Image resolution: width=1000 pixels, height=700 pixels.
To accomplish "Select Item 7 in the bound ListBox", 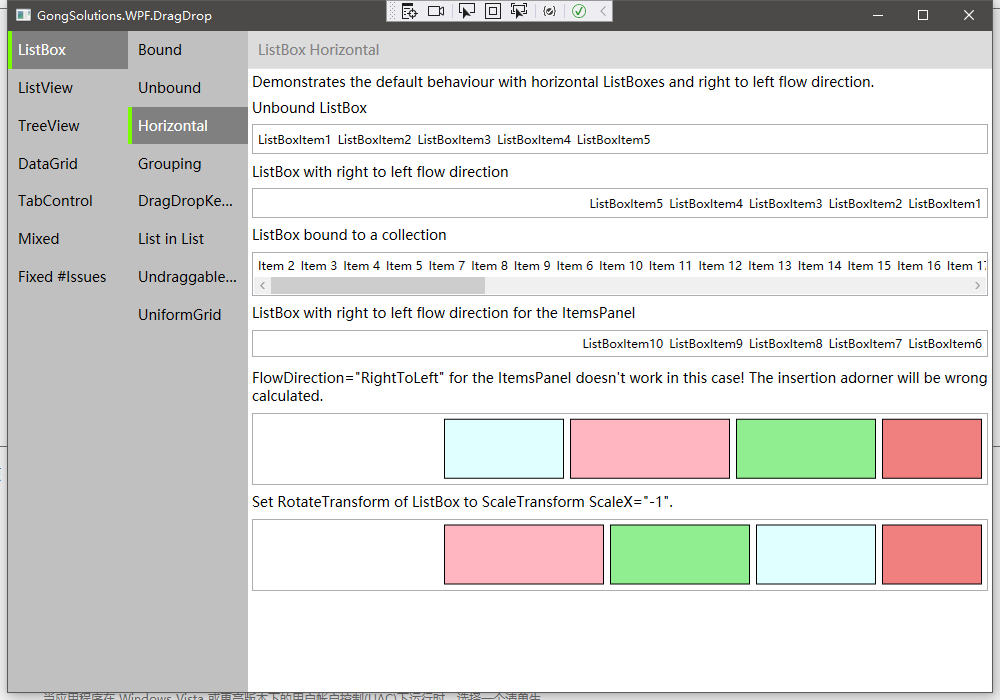I will click(446, 266).
